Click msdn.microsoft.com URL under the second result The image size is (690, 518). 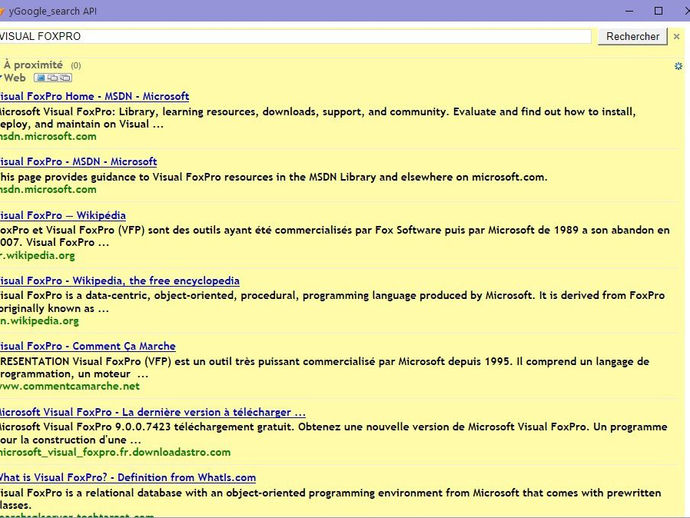click(x=48, y=190)
